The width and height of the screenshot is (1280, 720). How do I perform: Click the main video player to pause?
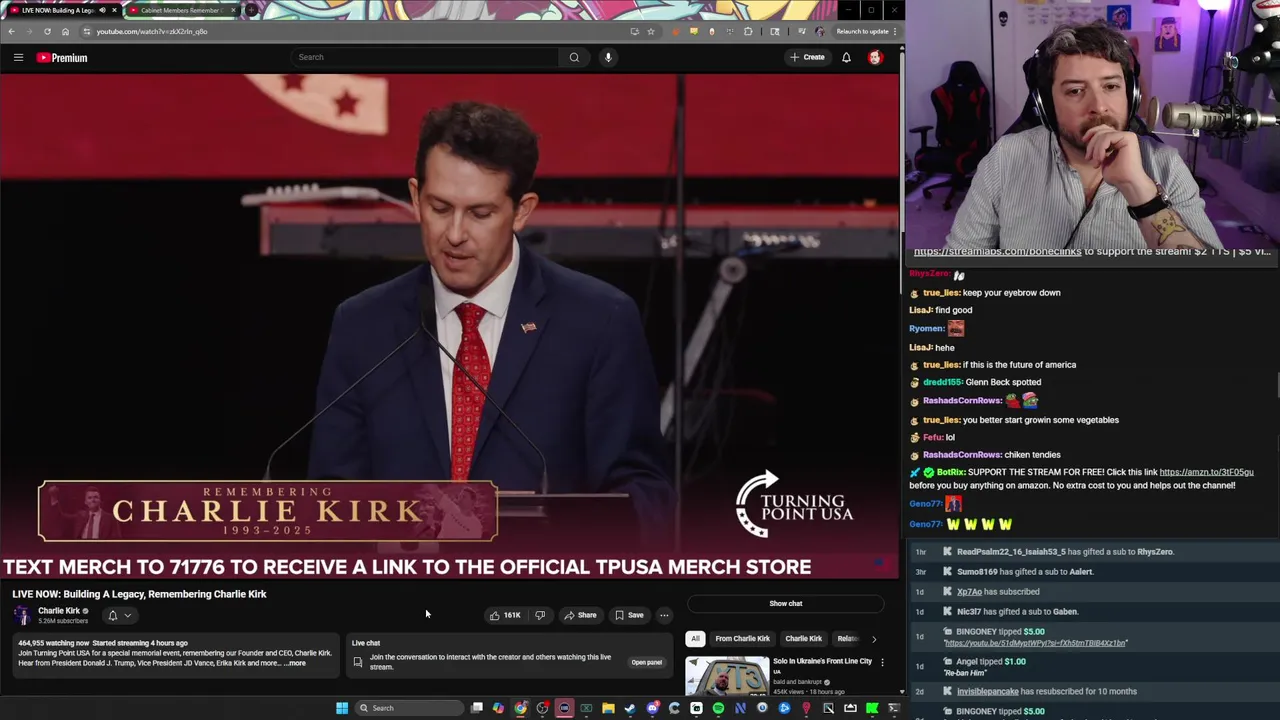450,325
